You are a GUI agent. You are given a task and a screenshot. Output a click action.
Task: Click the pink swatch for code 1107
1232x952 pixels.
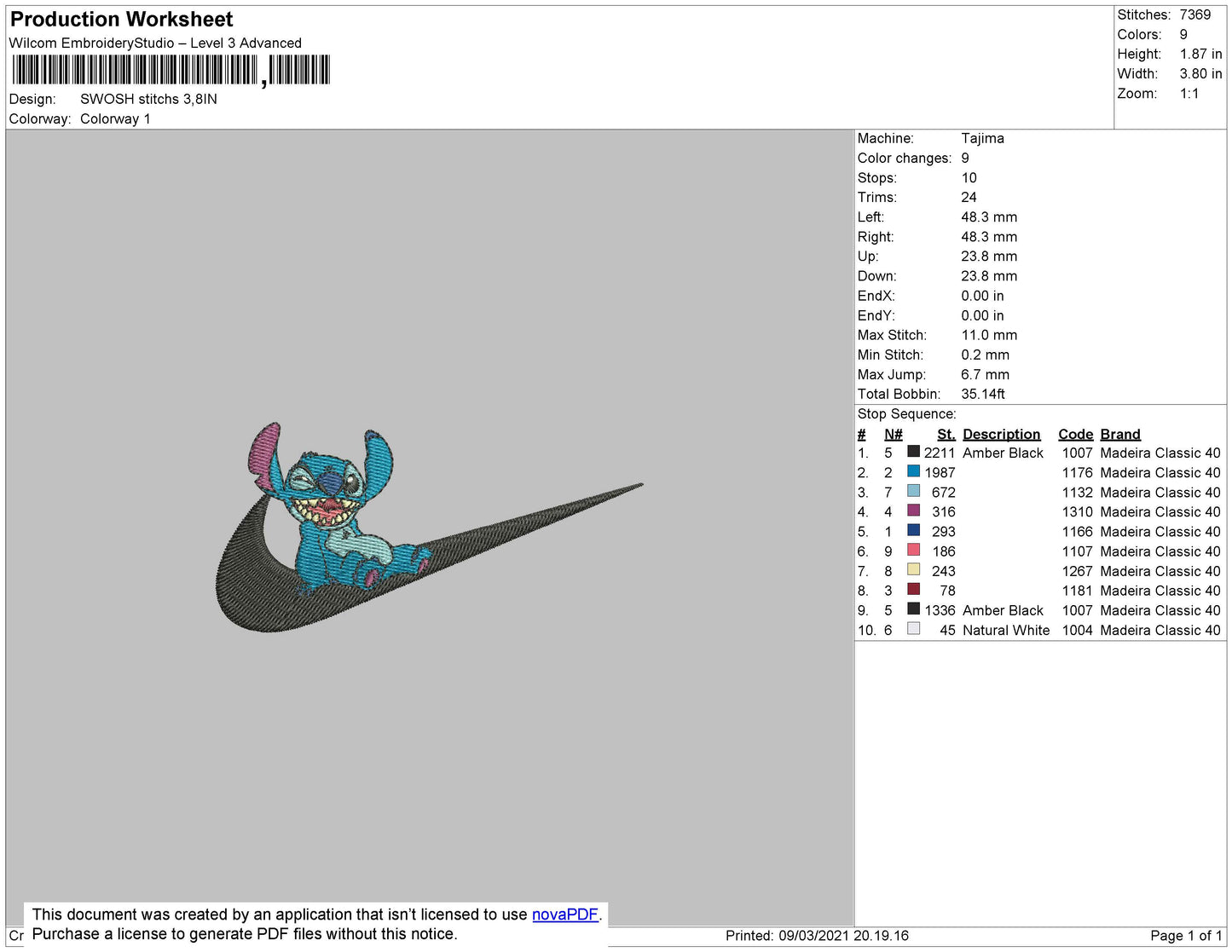click(x=913, y=550)
